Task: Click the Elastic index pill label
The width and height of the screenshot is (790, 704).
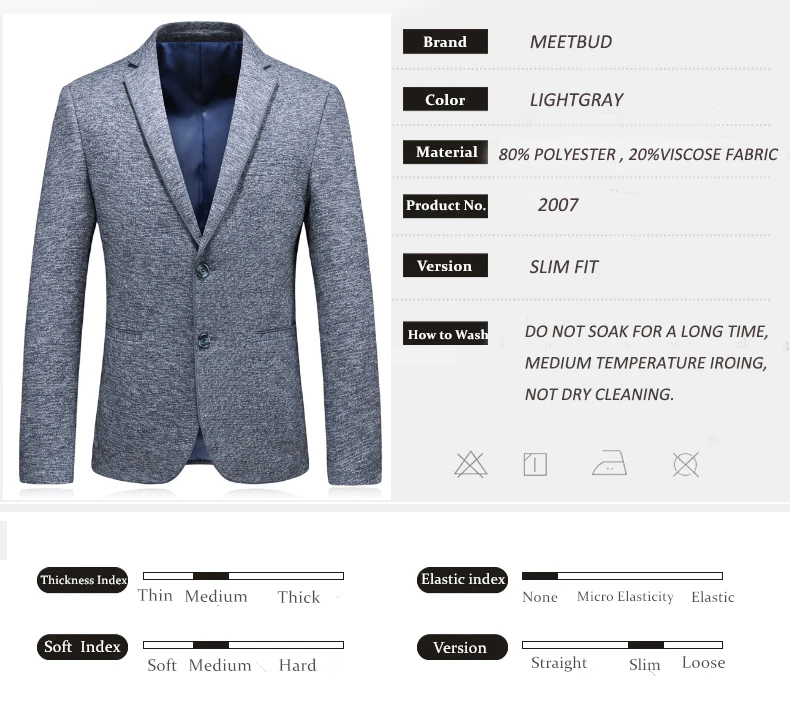Action: point(463,580)
